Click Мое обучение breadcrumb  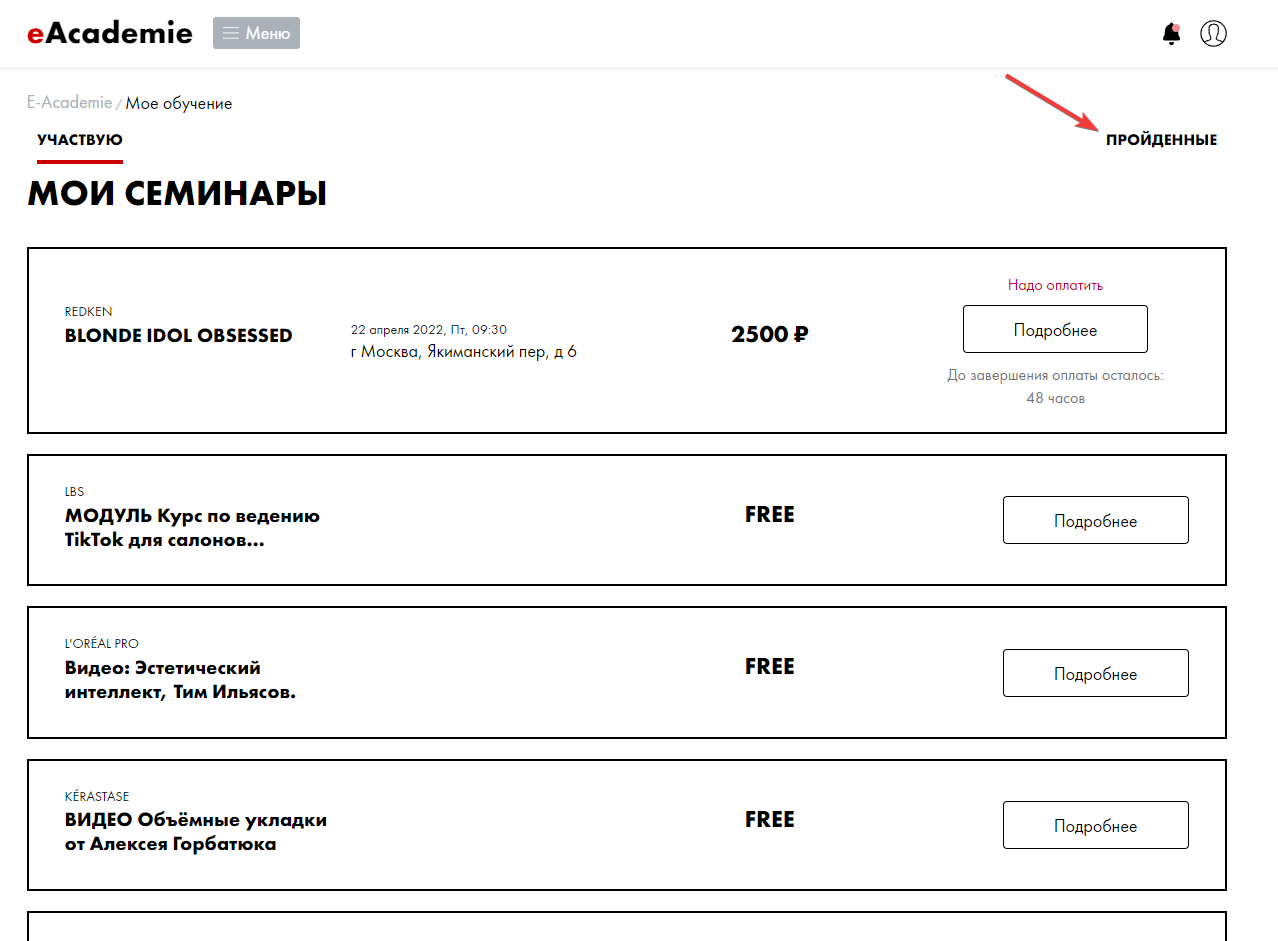coord(179,103)
